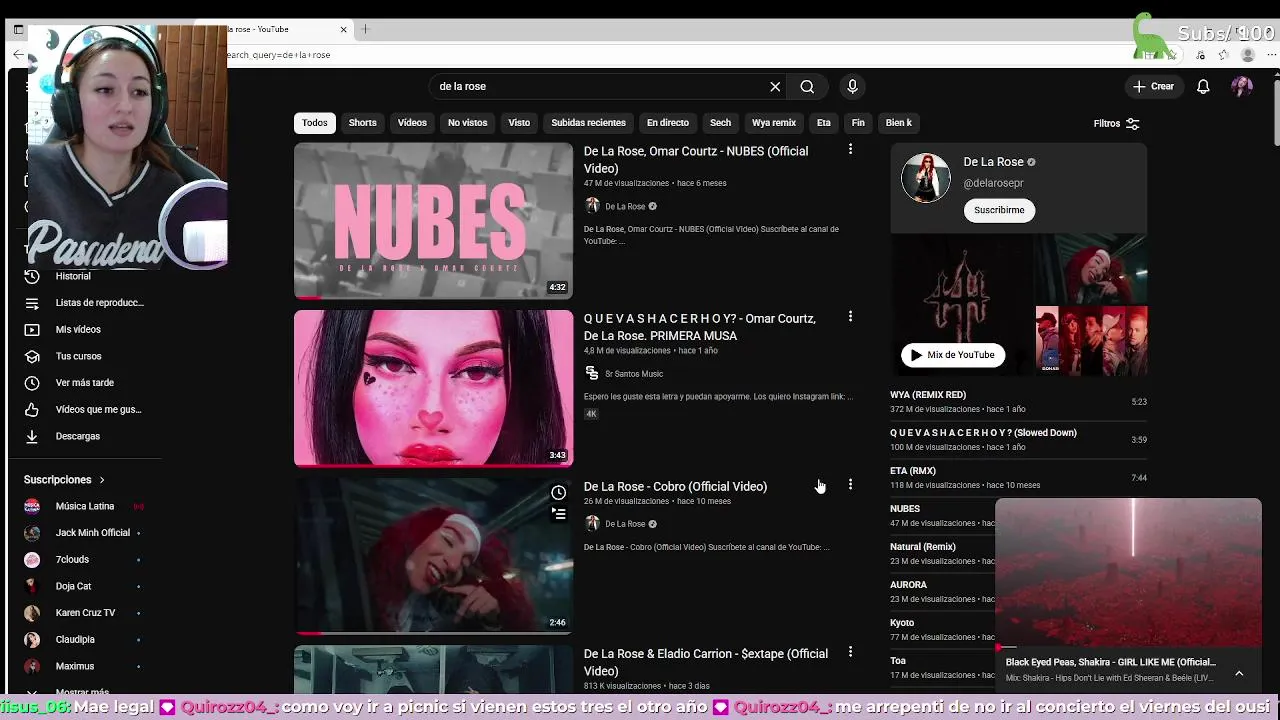
Task: Select the Subidas recientes filter chip
Action: pos(588,123)
